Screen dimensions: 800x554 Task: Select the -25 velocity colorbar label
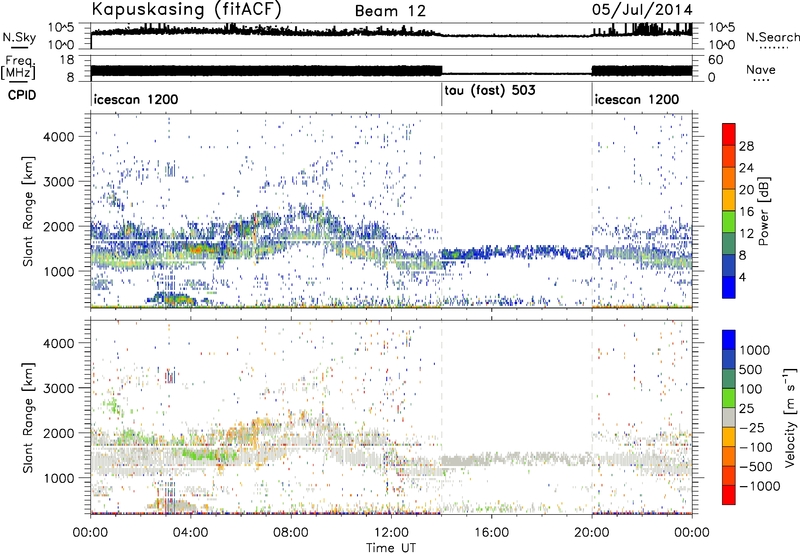pos(751,428)
